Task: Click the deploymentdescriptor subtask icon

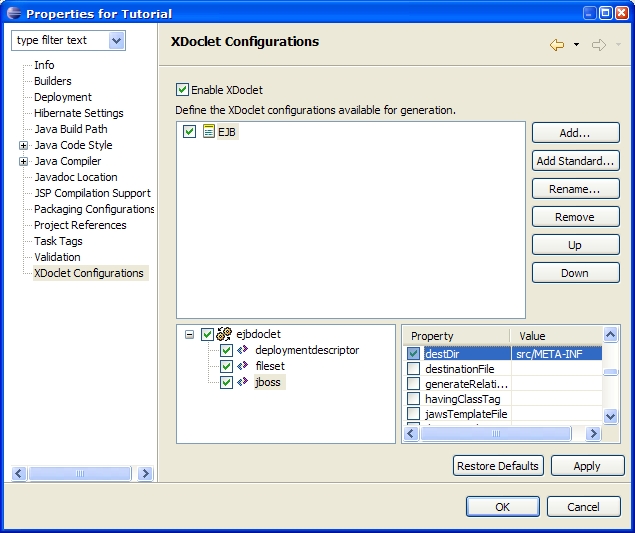Action: click(243, 351)
